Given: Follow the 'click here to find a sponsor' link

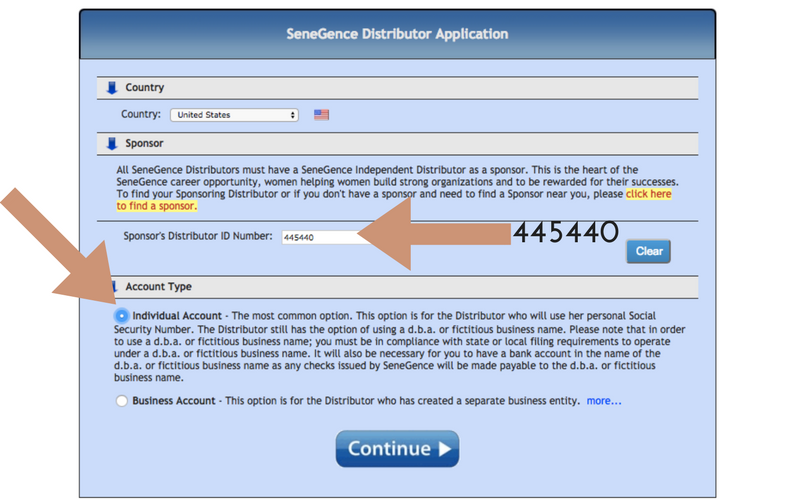Looking at the screenshot, I should tap(648, 194).
